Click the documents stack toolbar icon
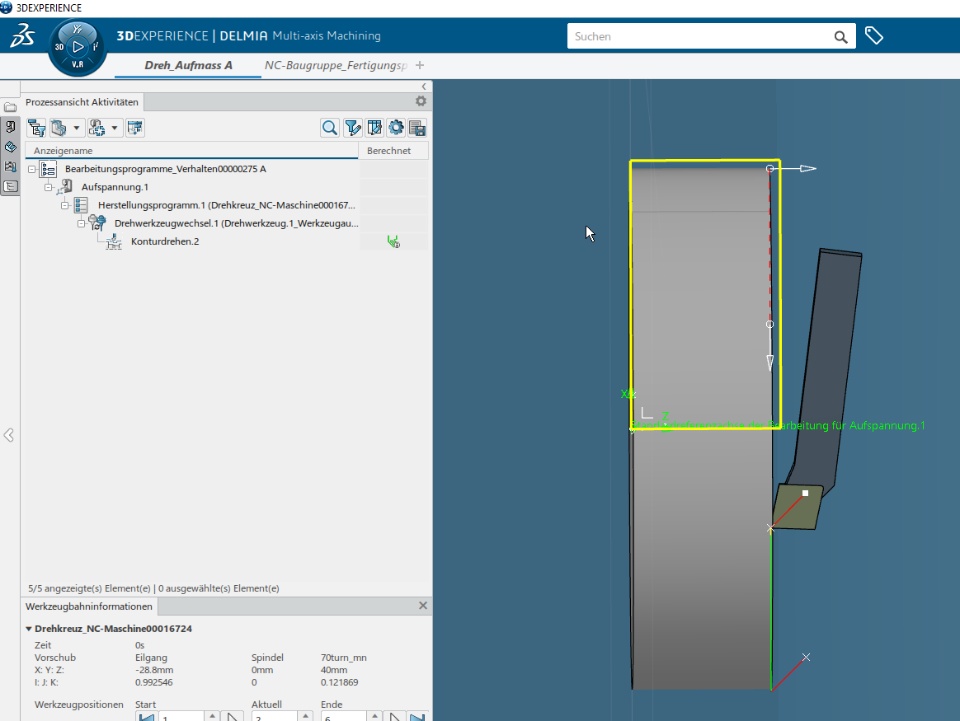 click(x=59, y=128)
